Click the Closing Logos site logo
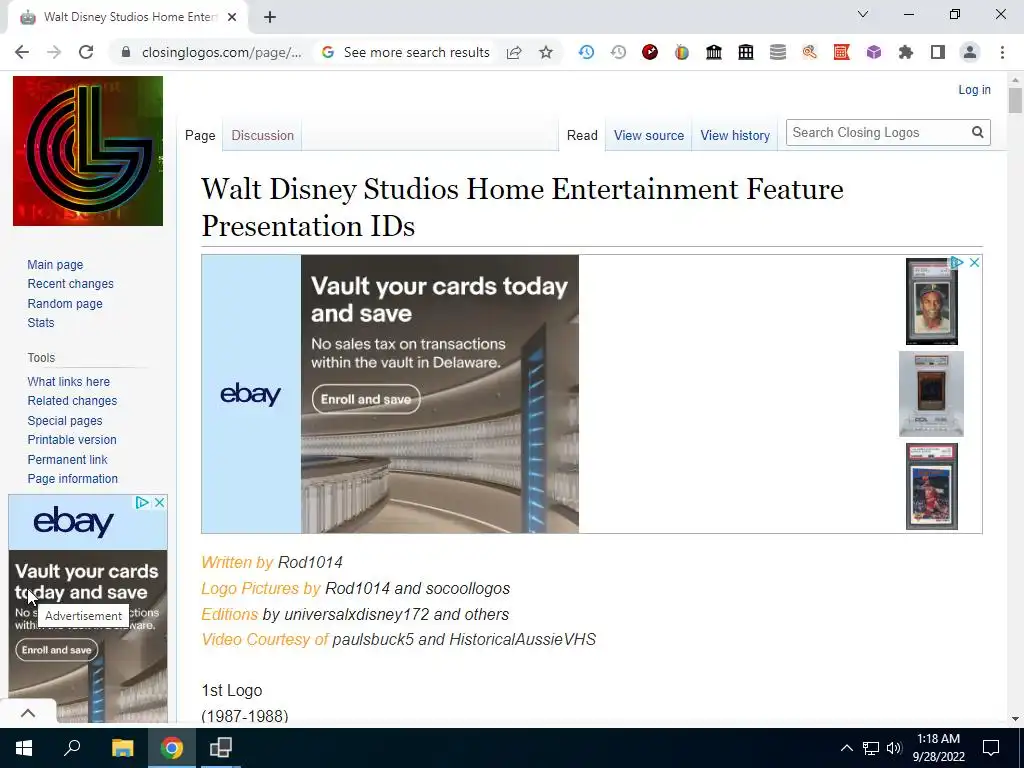 tap(88, 151)
